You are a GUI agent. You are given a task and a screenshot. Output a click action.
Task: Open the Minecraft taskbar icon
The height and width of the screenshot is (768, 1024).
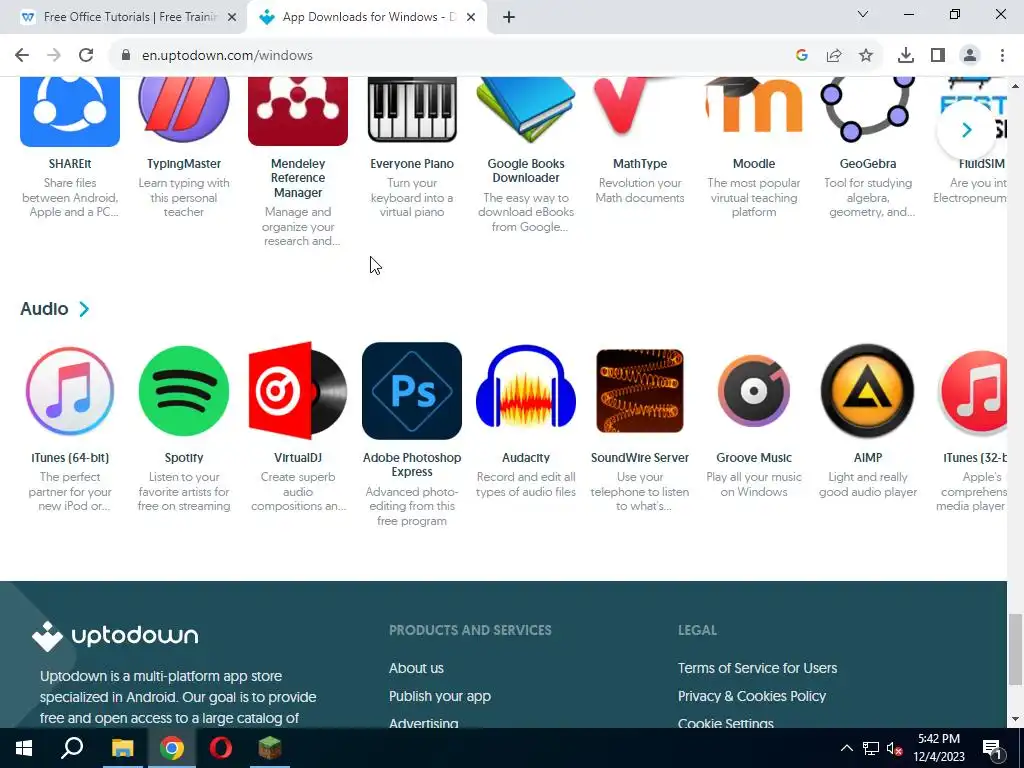(x=270, y=748)
